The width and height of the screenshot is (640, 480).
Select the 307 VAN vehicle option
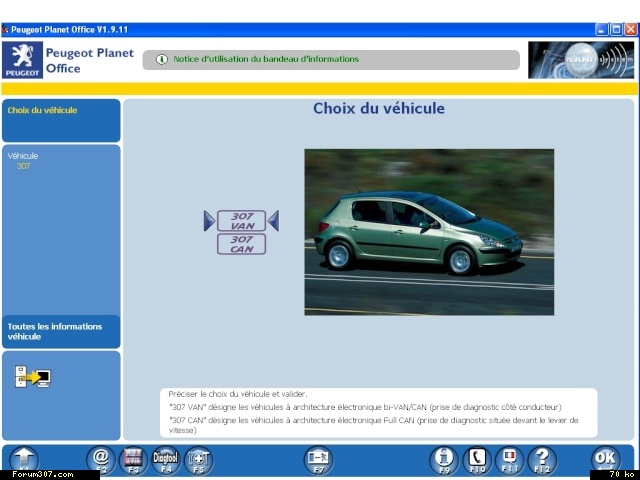[242, 221]
